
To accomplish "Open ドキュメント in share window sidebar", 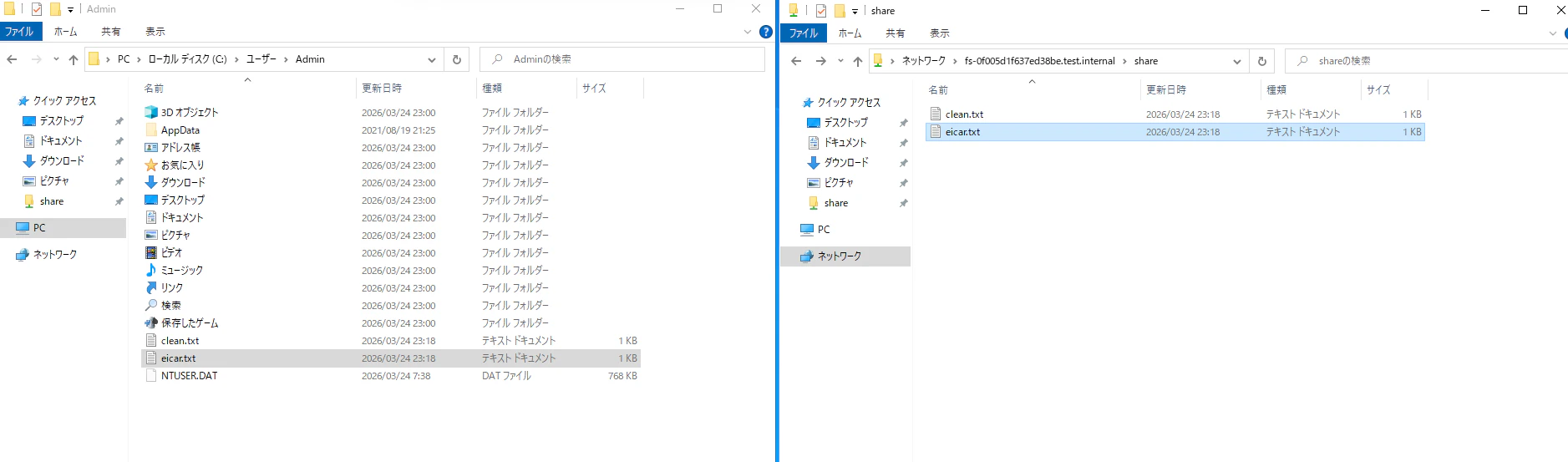I will click(x=845, y=142).
